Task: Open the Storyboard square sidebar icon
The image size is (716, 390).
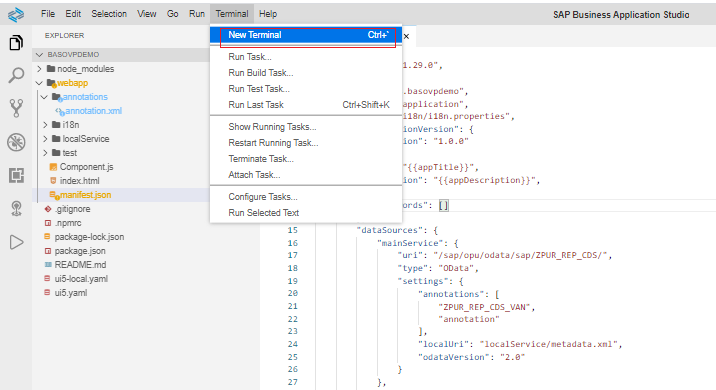Action: (x=16, y=175)
